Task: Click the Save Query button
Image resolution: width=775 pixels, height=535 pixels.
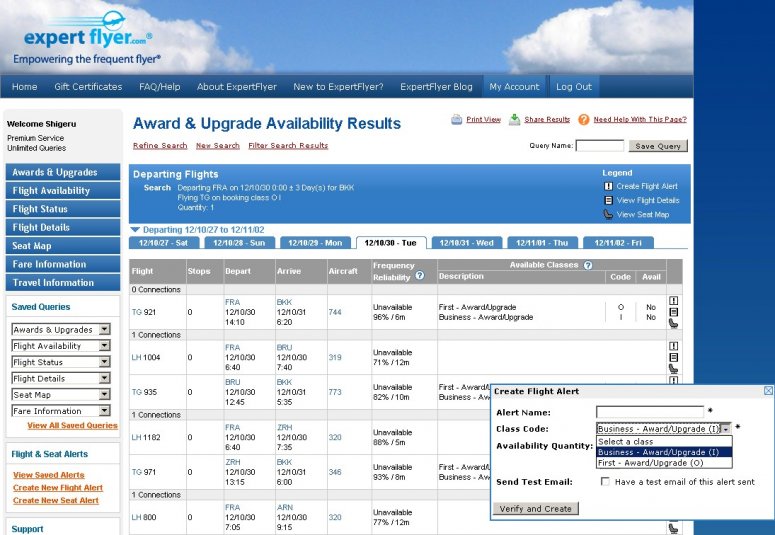Action: [x=658, y=146]
